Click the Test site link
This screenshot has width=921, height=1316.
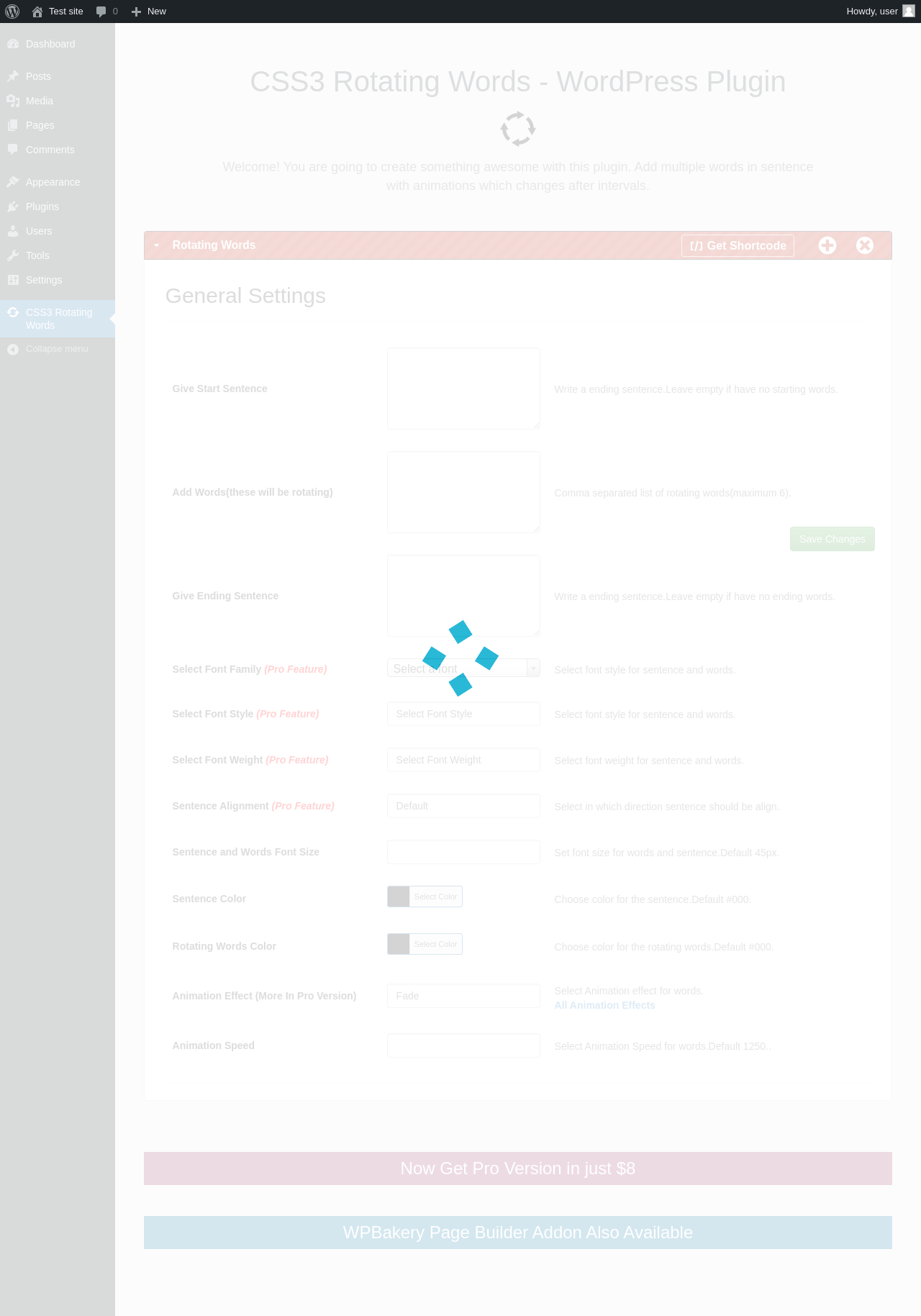coord(58,12)
